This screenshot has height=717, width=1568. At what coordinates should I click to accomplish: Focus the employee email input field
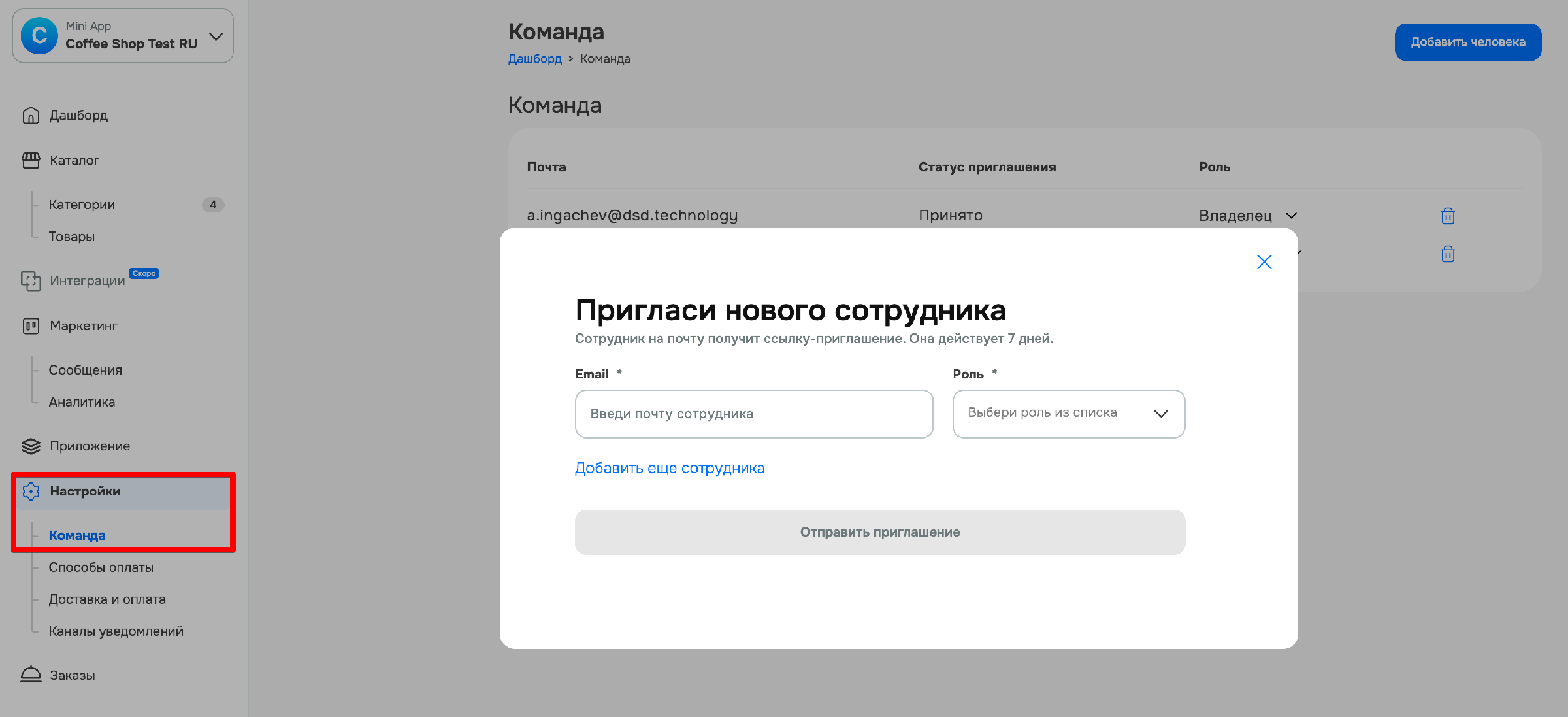pos(753,414)
